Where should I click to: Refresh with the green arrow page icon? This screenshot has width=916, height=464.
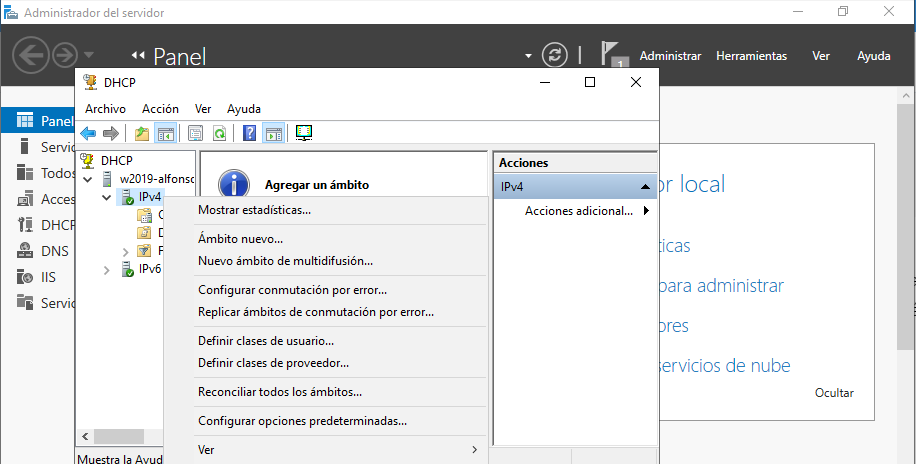click(219, 133)
